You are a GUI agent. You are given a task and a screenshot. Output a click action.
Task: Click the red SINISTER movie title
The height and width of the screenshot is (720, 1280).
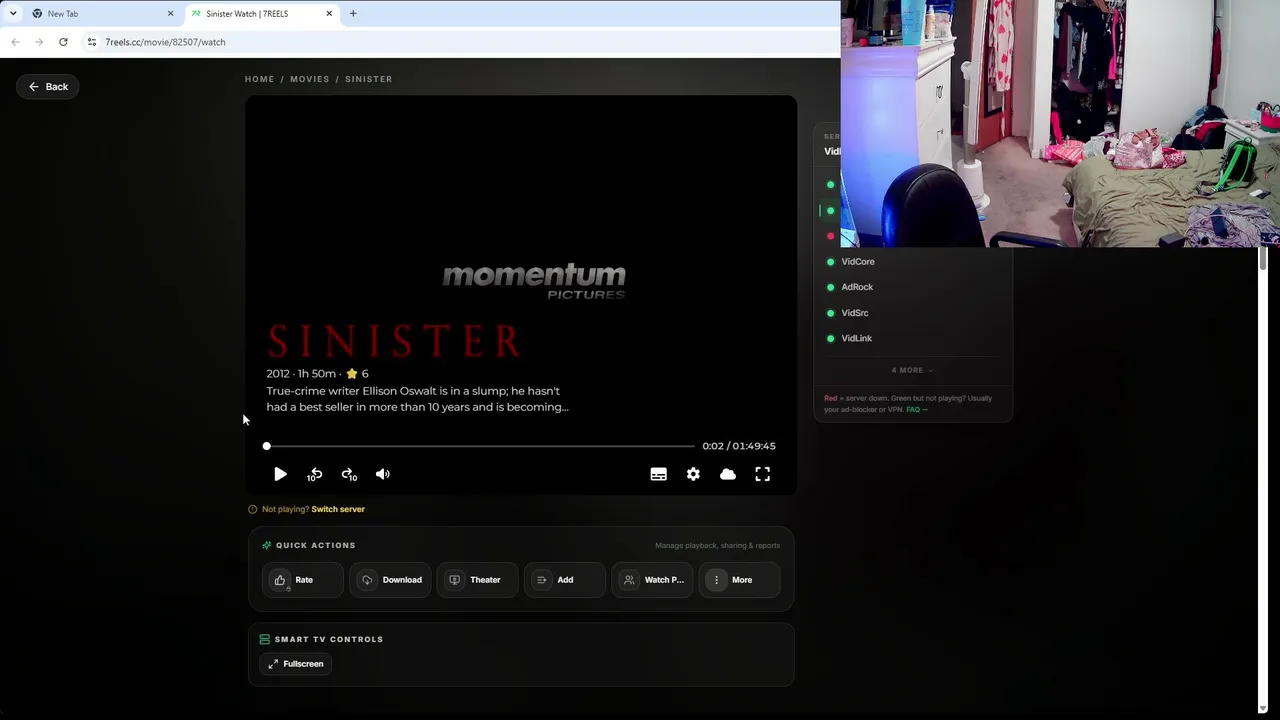pyautogui.click(x=394, y=341)
